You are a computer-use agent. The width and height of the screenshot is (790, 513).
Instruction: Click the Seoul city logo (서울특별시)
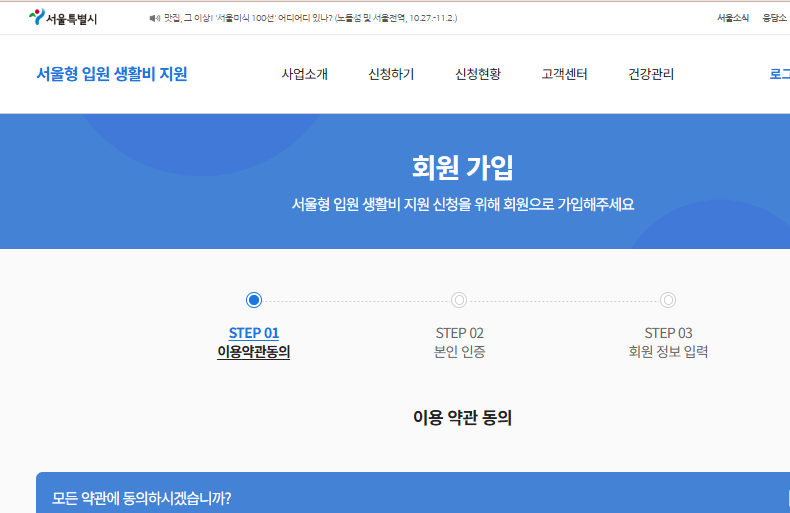point(63,18)
